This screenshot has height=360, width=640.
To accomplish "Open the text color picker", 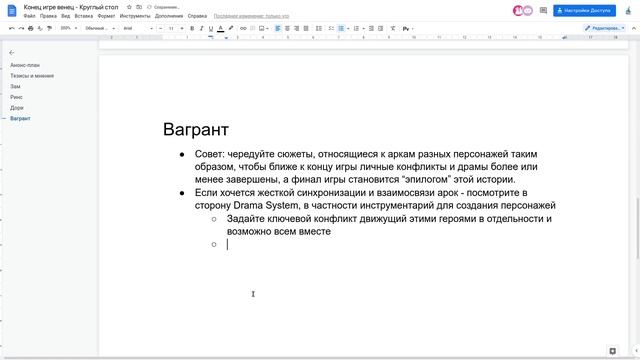I will click(220, 28).
